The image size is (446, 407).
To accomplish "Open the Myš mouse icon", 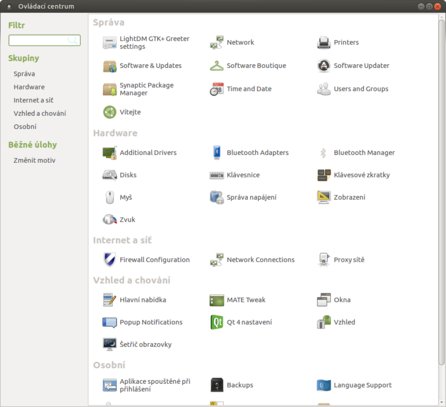I will tap(110, 197).
